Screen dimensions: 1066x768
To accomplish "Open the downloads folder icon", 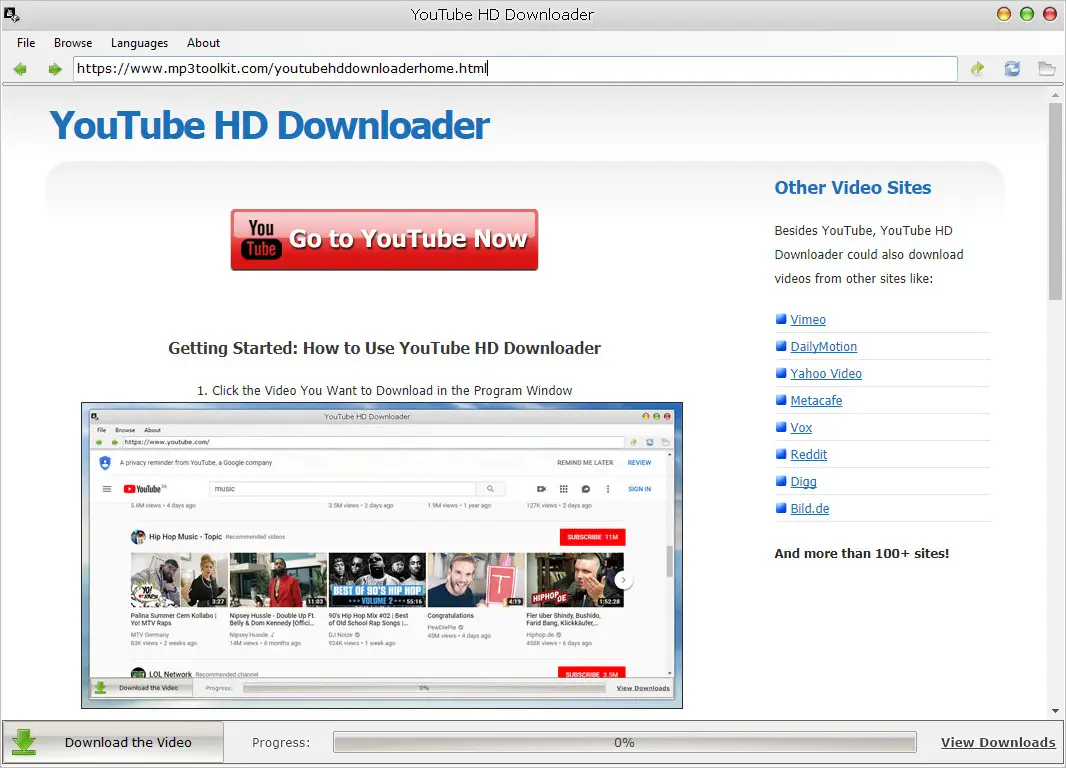I will (1047, 68).
